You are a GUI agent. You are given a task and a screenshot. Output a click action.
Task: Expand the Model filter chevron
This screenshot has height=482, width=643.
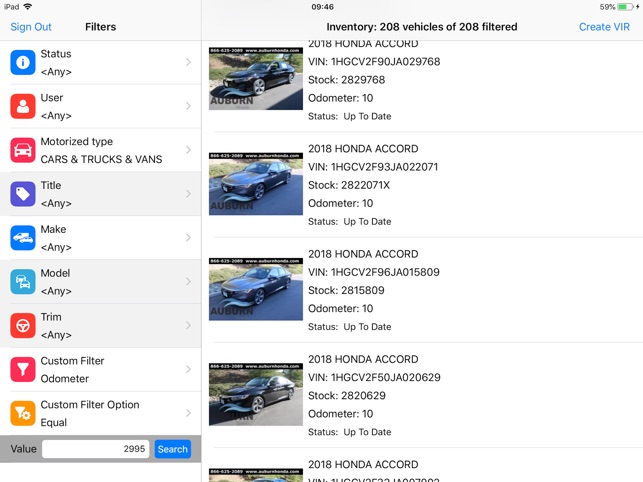(x=188, y=282)
